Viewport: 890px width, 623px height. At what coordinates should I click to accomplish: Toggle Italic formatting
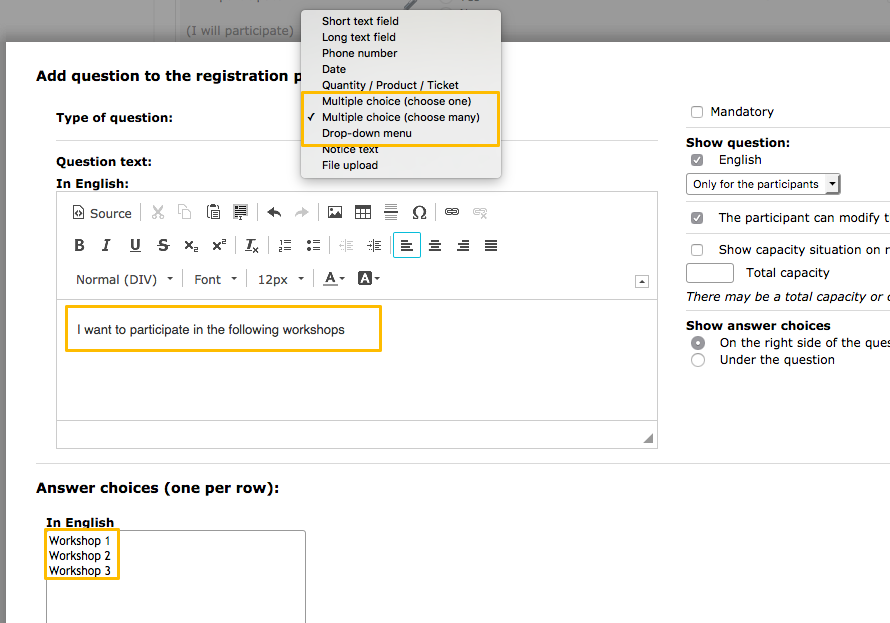106,245
